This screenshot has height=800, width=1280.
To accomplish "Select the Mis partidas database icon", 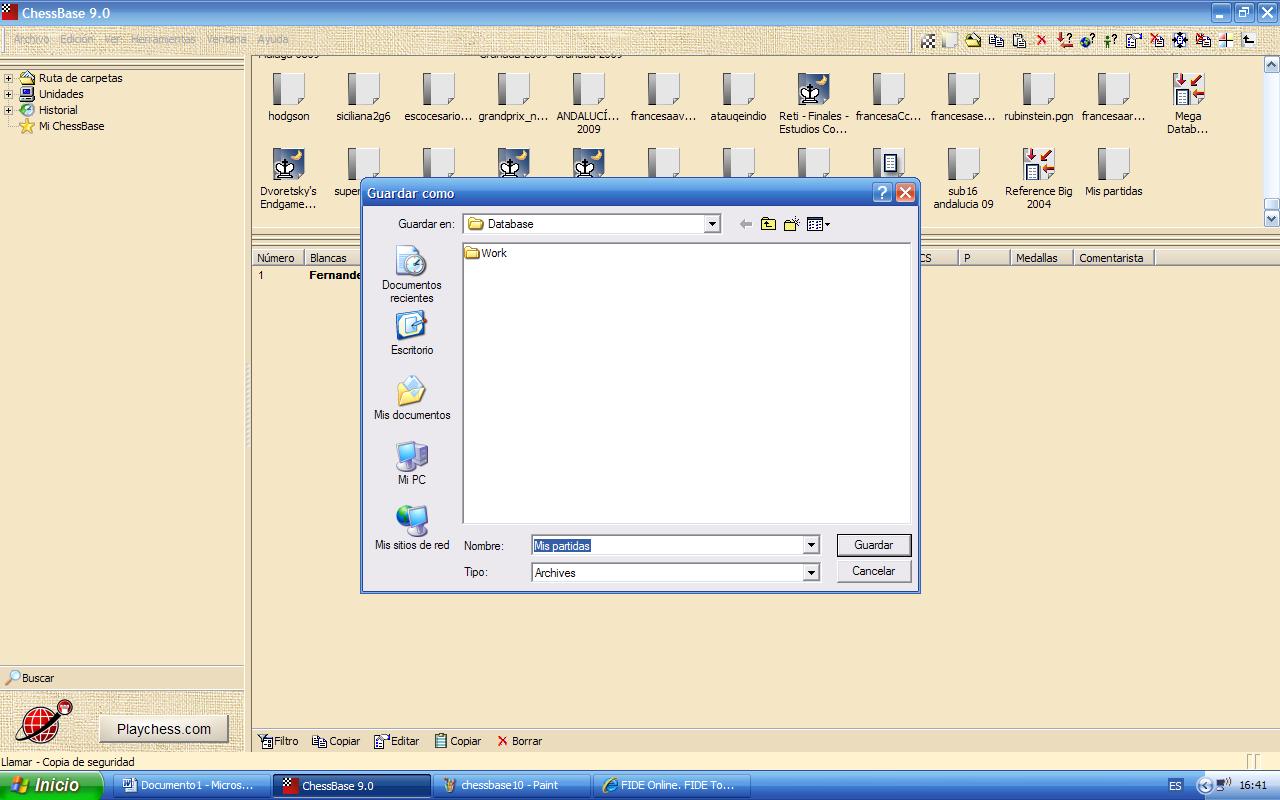I will point(1113,164).
